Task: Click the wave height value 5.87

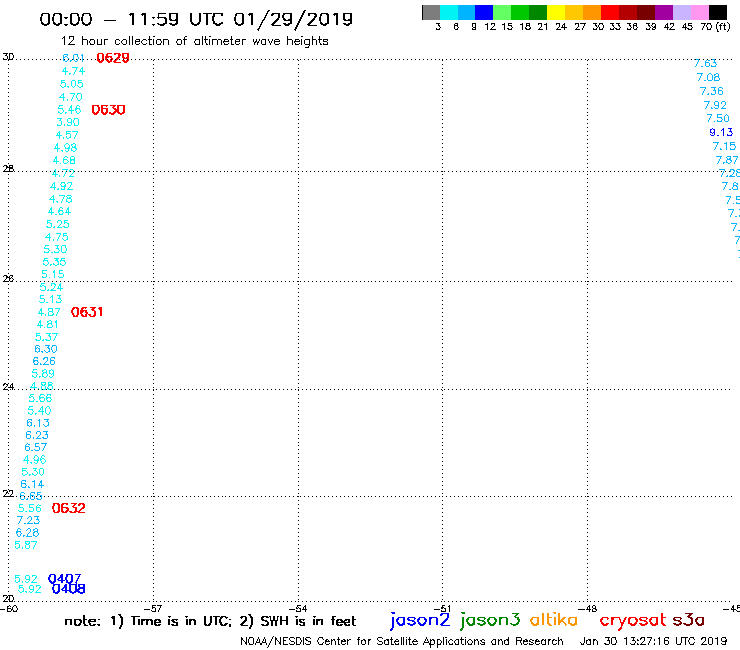Action: point(26,545)
